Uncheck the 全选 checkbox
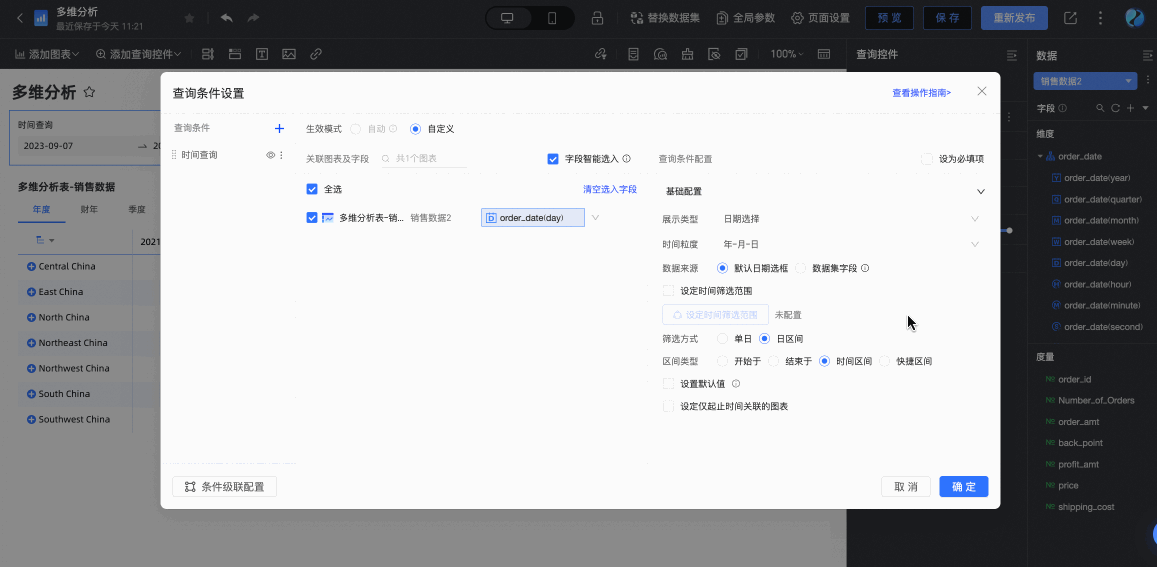The height and width of the screenshot is (567, 1157). [x=312, y=189]
